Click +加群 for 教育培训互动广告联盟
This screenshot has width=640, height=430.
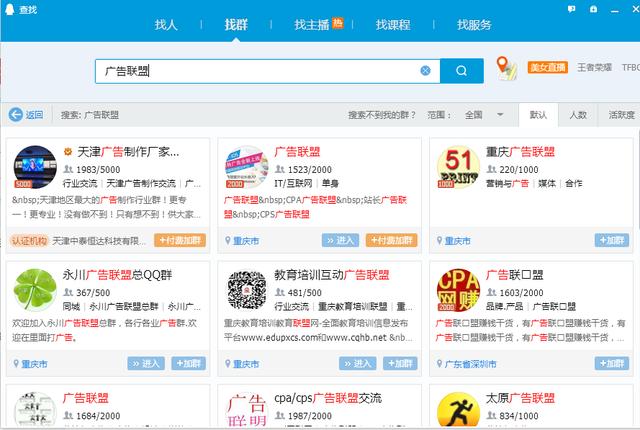point(400,364)
